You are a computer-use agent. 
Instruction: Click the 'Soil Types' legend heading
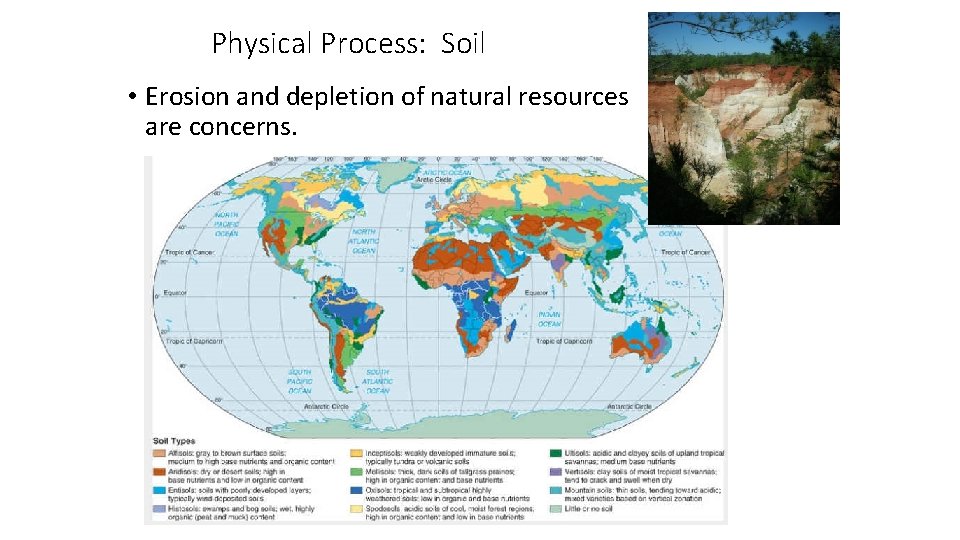(174, 441)
